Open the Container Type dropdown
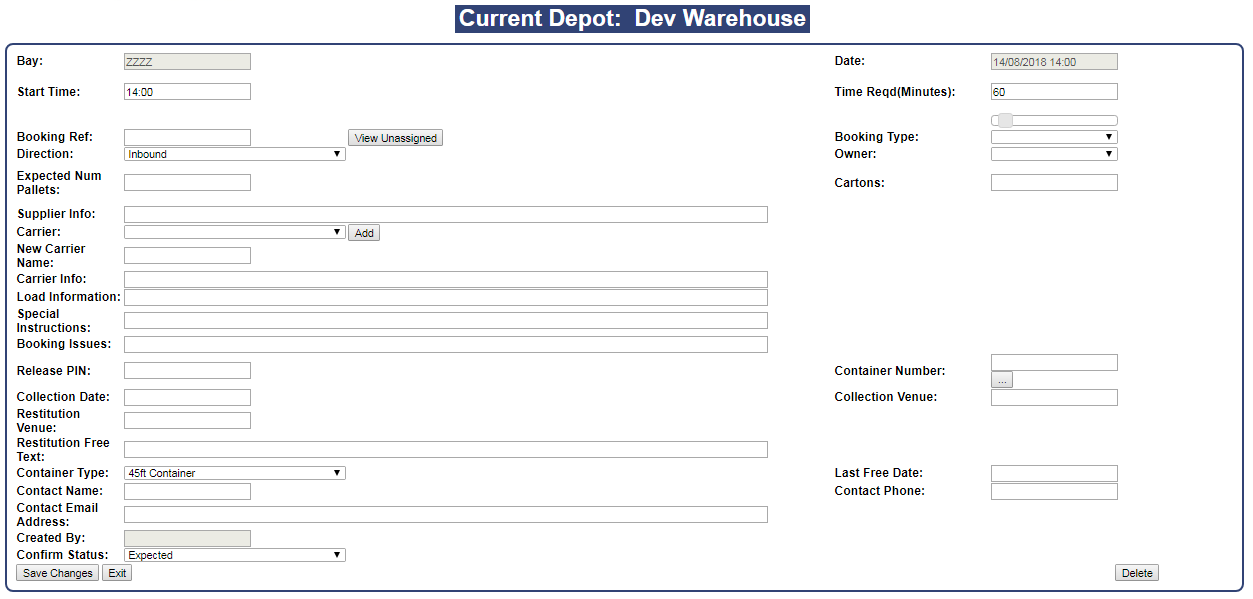 (235, 473)
